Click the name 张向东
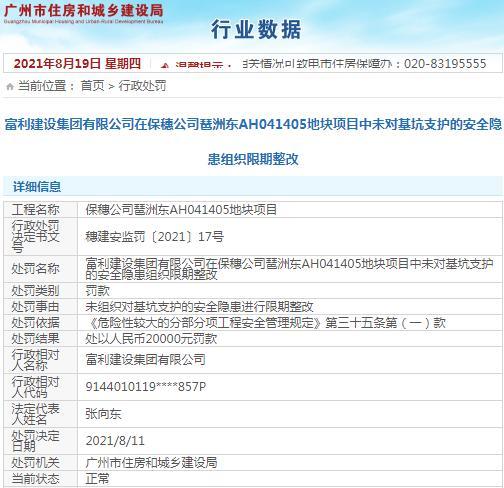This screenshot has height=488, width=504. (x=103, y=414)
